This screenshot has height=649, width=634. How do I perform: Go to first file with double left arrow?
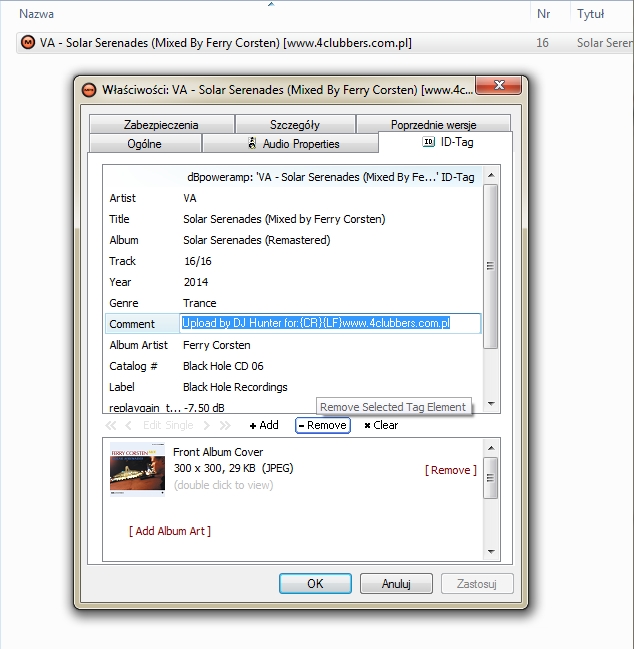(x=110, y=425)
